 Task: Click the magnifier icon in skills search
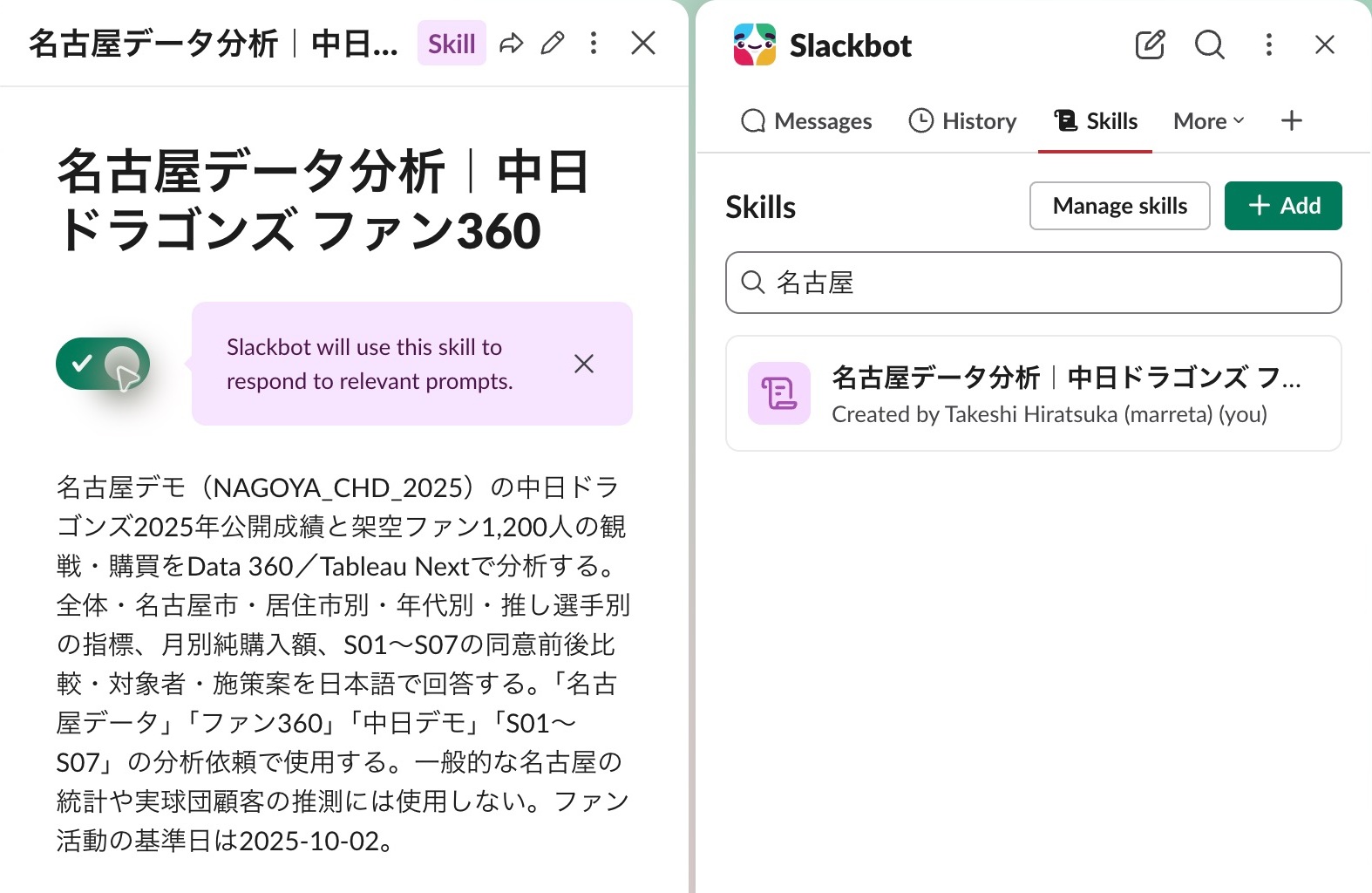753,283
